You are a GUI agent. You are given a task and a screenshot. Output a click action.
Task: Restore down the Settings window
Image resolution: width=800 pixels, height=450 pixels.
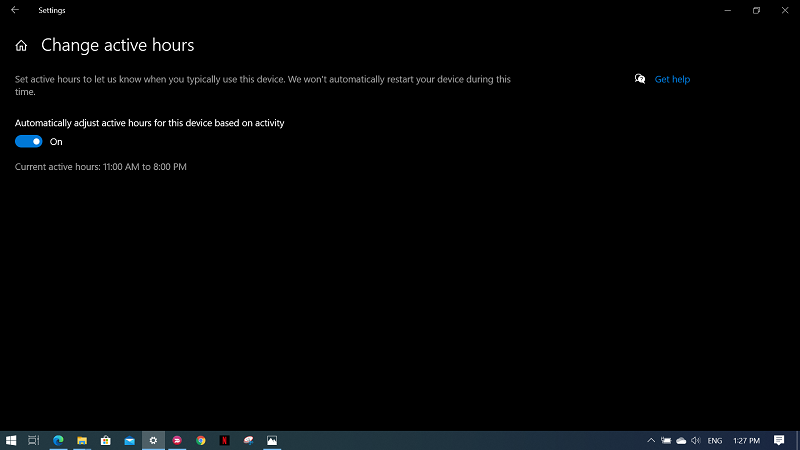(x=757, y=10)
